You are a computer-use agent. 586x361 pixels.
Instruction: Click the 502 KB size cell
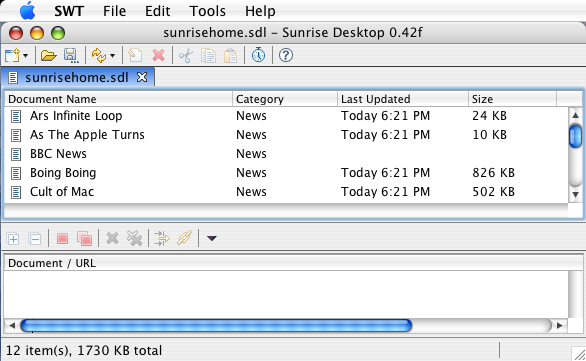pos(493,192)
